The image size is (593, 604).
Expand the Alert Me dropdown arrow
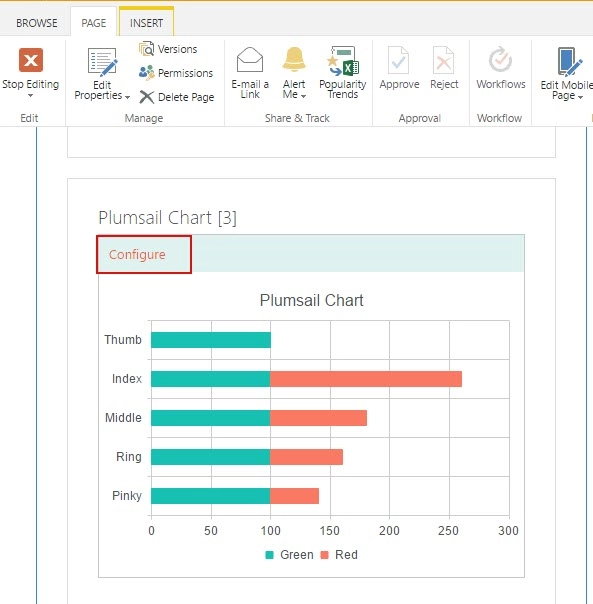(303, 96)
